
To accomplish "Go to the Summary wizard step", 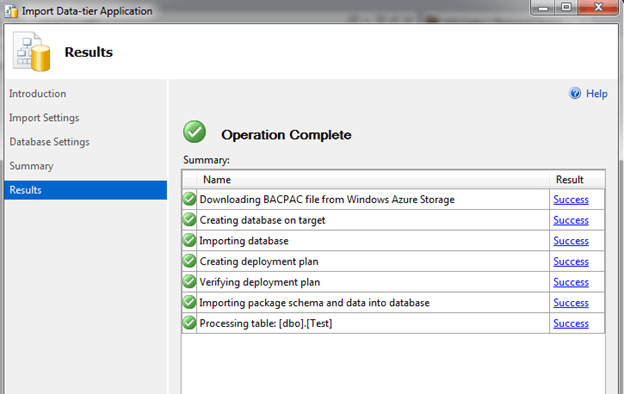I will point(31,166).
